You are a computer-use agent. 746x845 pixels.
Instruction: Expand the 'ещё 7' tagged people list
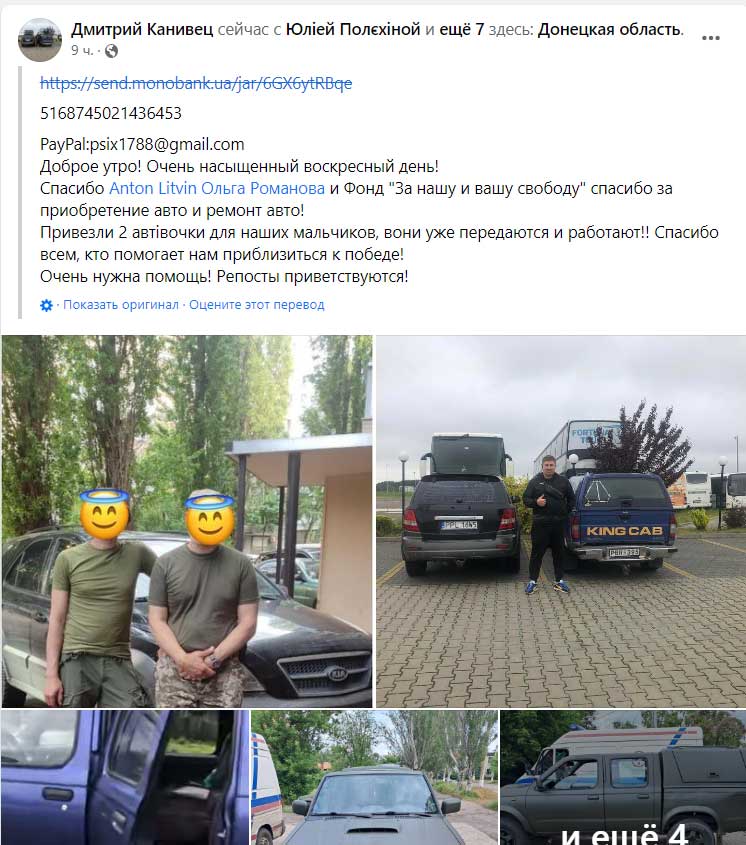(461, 29)
